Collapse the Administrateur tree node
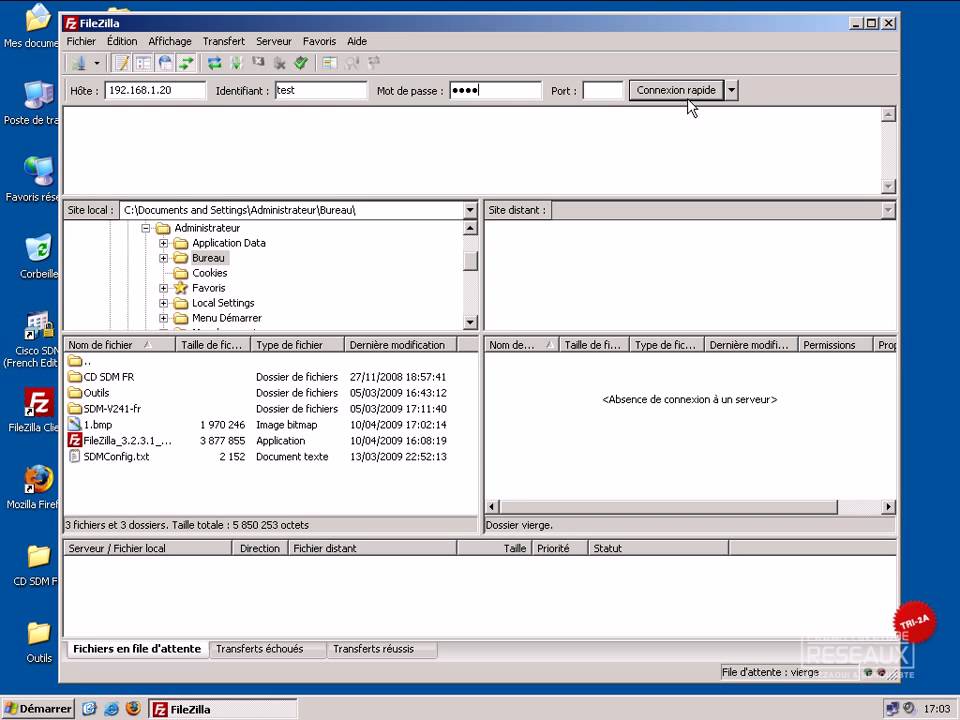This screenshot has width=960, height=720. click(x=146, y=228)
